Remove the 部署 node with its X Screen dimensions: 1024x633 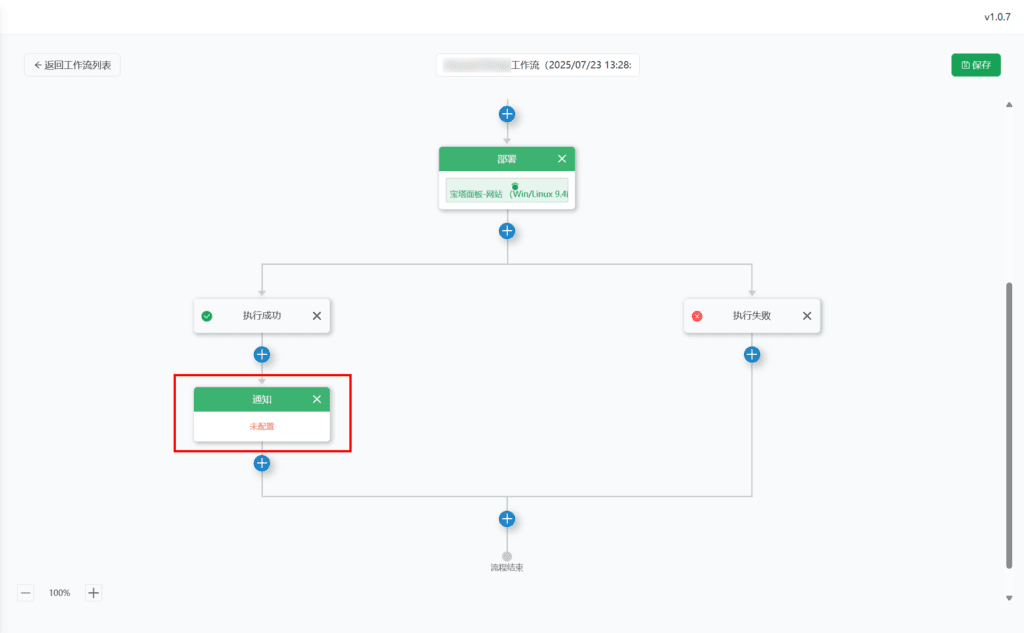click(562, 159)
